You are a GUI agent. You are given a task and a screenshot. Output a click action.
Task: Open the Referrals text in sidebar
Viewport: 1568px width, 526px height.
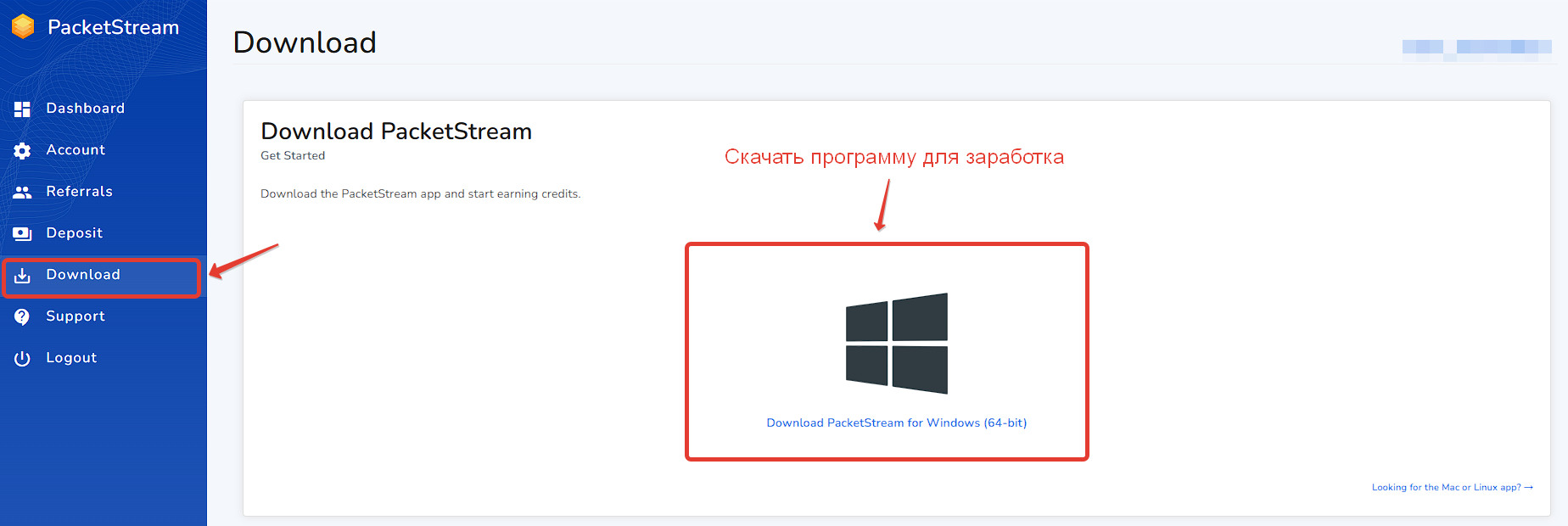[79, 192]
